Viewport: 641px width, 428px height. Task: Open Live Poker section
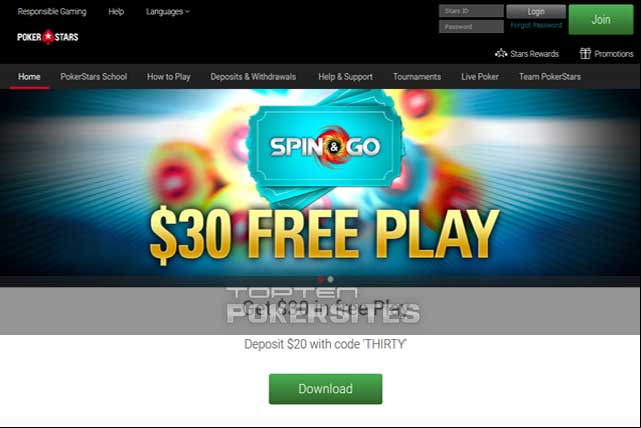click(x=480, y=77)
